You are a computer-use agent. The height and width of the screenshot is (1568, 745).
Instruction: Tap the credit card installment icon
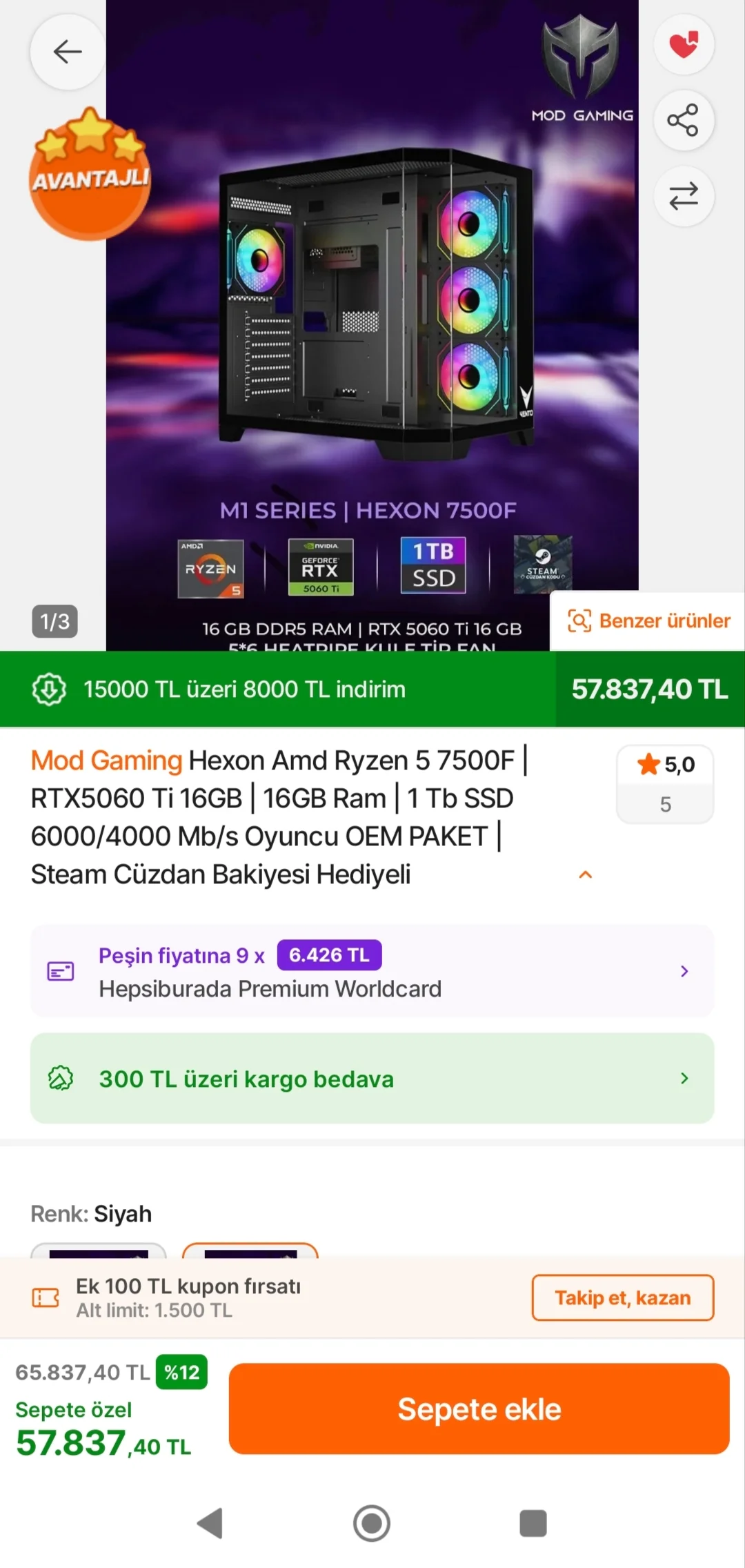click(x=61, y=971)
